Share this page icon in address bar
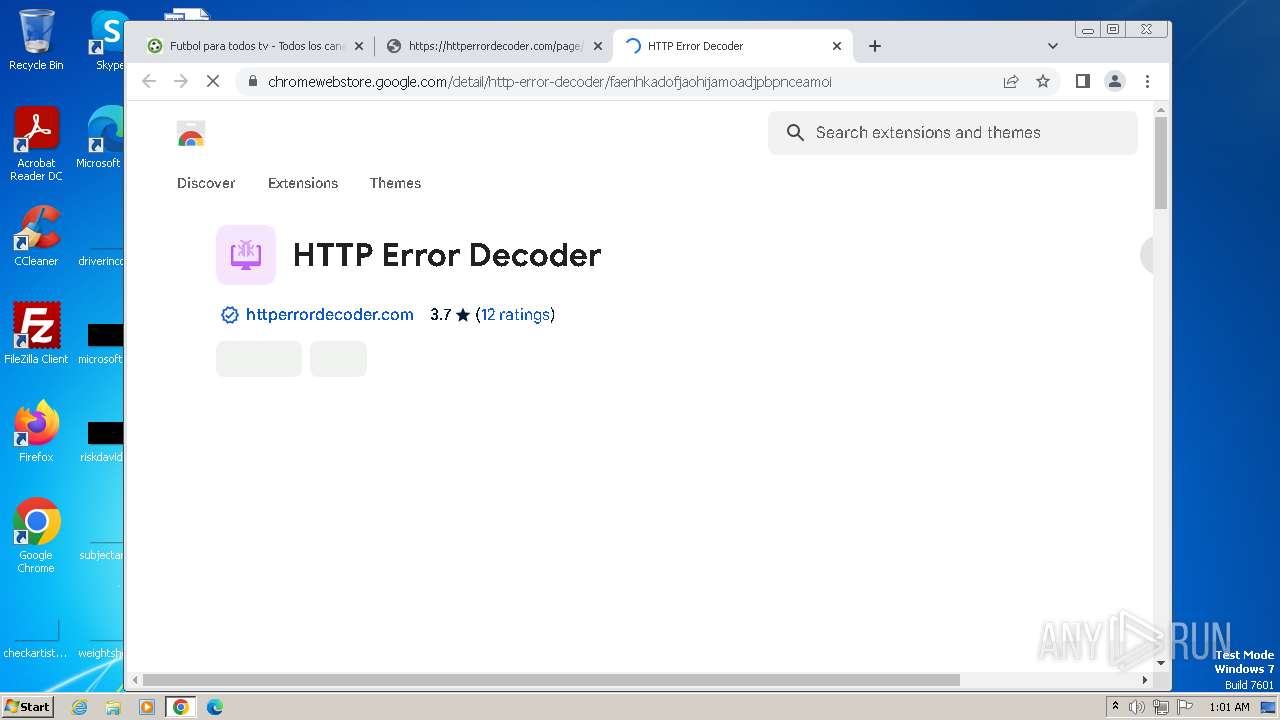Viewport: 1280px width, 720px height. (x=1011, y=81)
